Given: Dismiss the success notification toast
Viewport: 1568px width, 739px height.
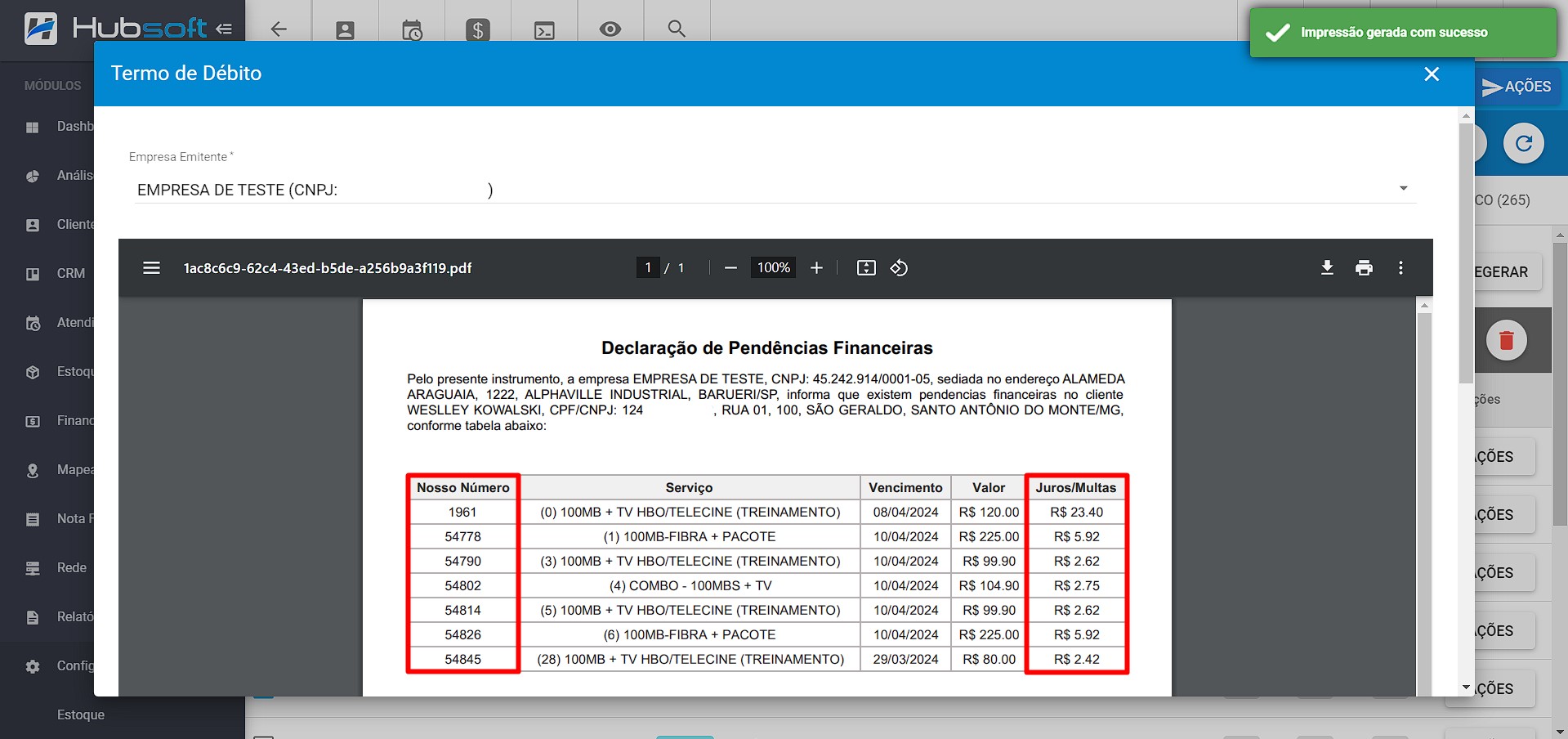Looking at the screenshot, I should click(x=1402, y=33).
